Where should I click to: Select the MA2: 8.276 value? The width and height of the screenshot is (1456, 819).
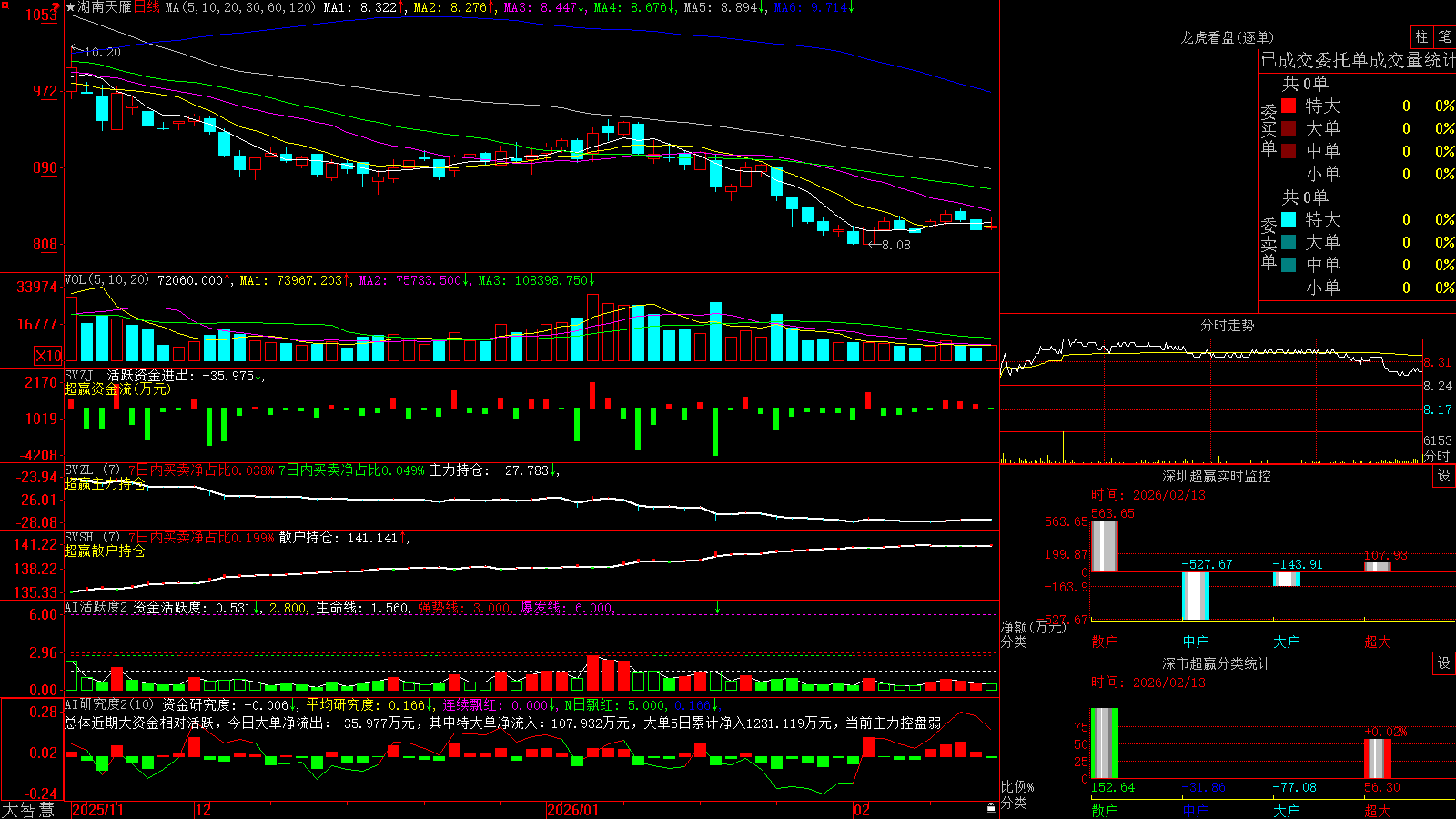click(x=449, y=7)
